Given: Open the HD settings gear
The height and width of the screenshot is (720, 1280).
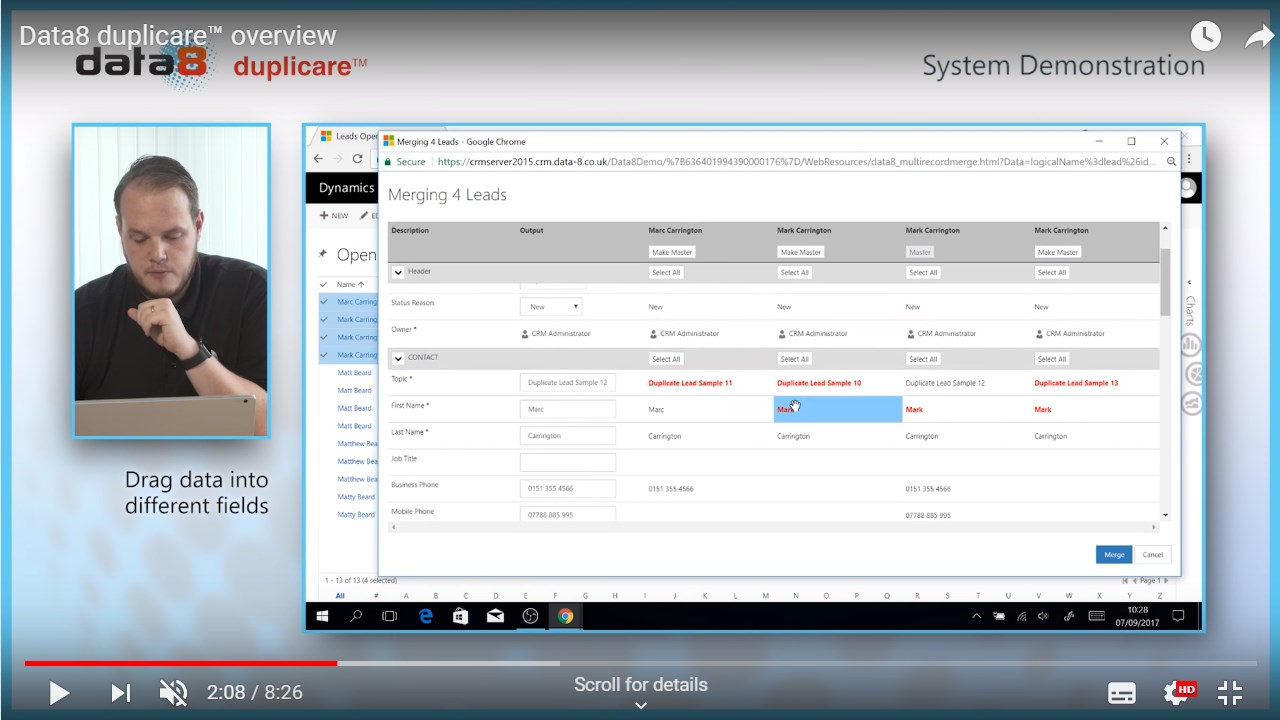Looking at the screenshot, I should click(1177, 692).
